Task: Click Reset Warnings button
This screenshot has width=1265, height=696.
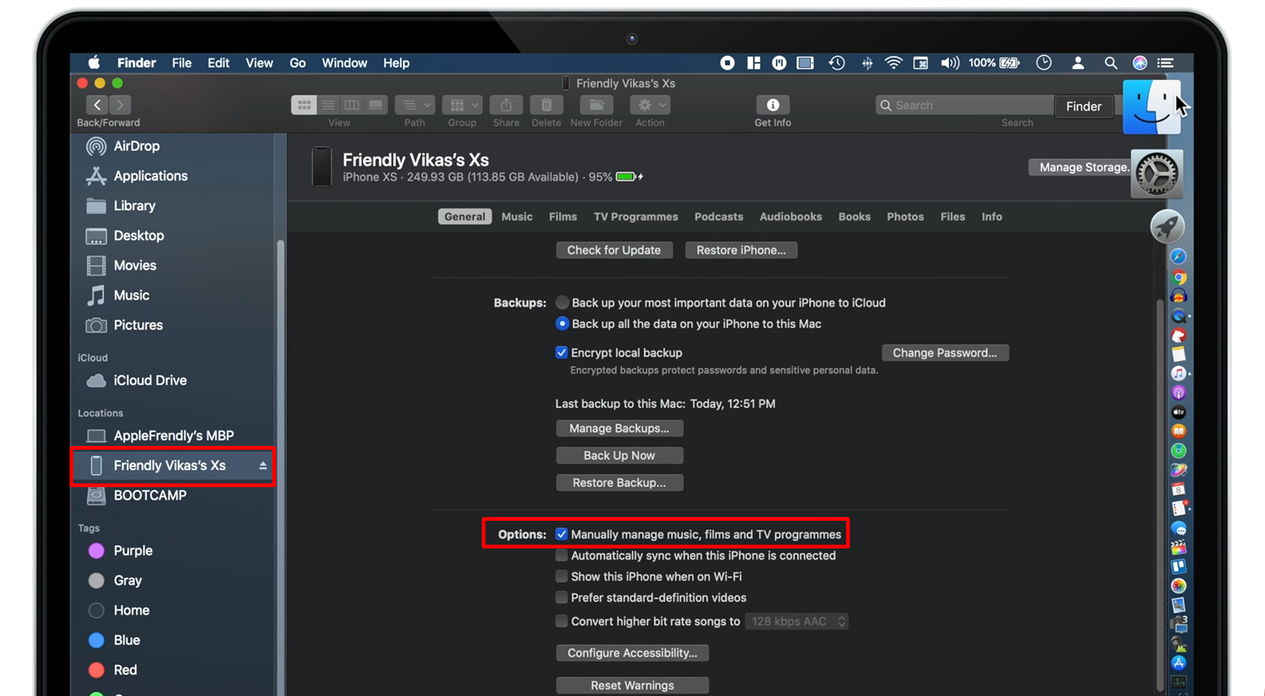Action: pyautogui.click(x=632, y=685)
